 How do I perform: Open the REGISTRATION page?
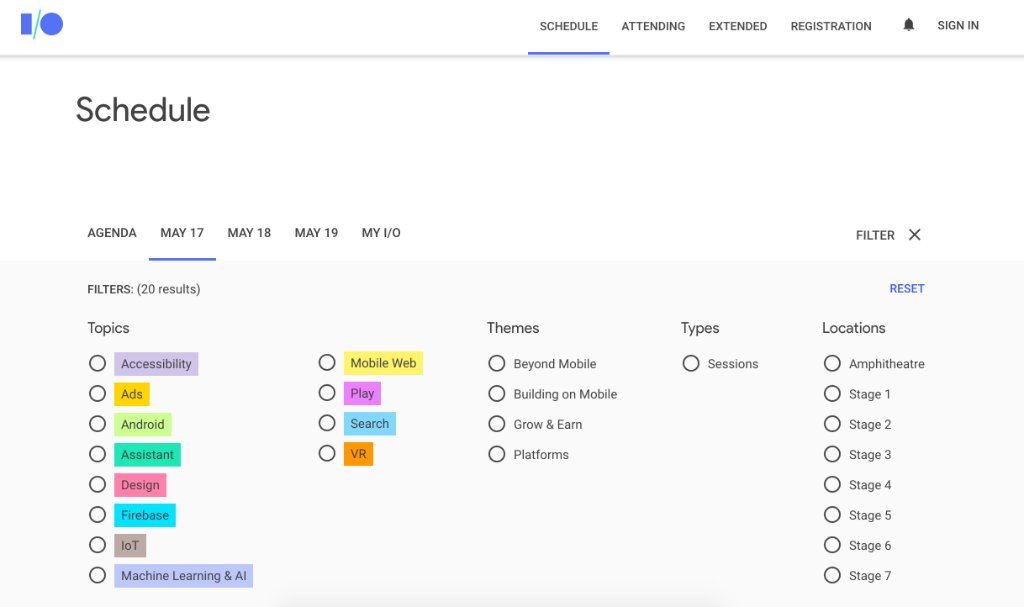(831, 26)
